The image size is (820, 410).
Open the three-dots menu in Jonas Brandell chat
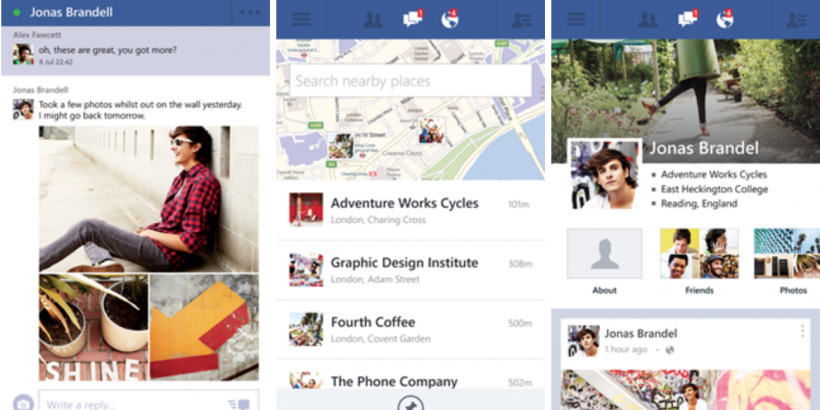(250, 13)
